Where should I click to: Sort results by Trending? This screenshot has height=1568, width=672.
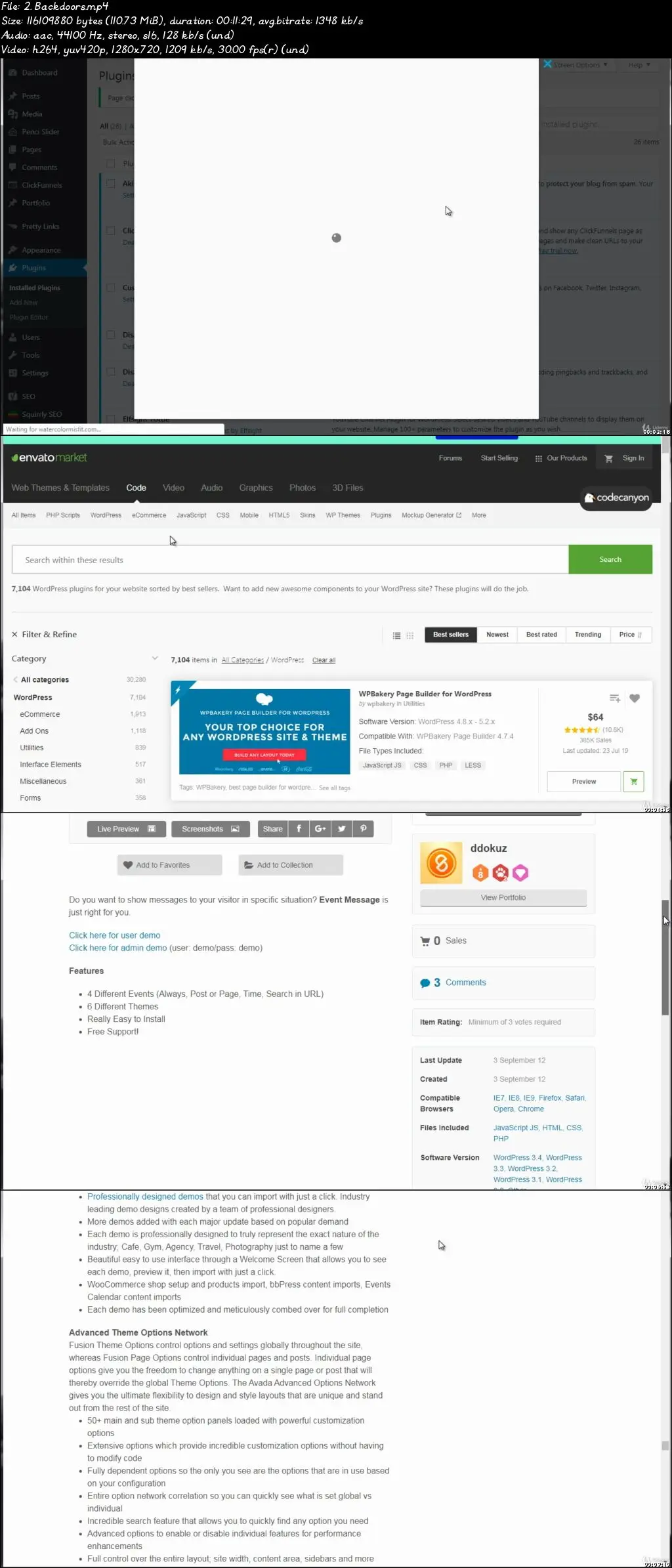point(588,635)
